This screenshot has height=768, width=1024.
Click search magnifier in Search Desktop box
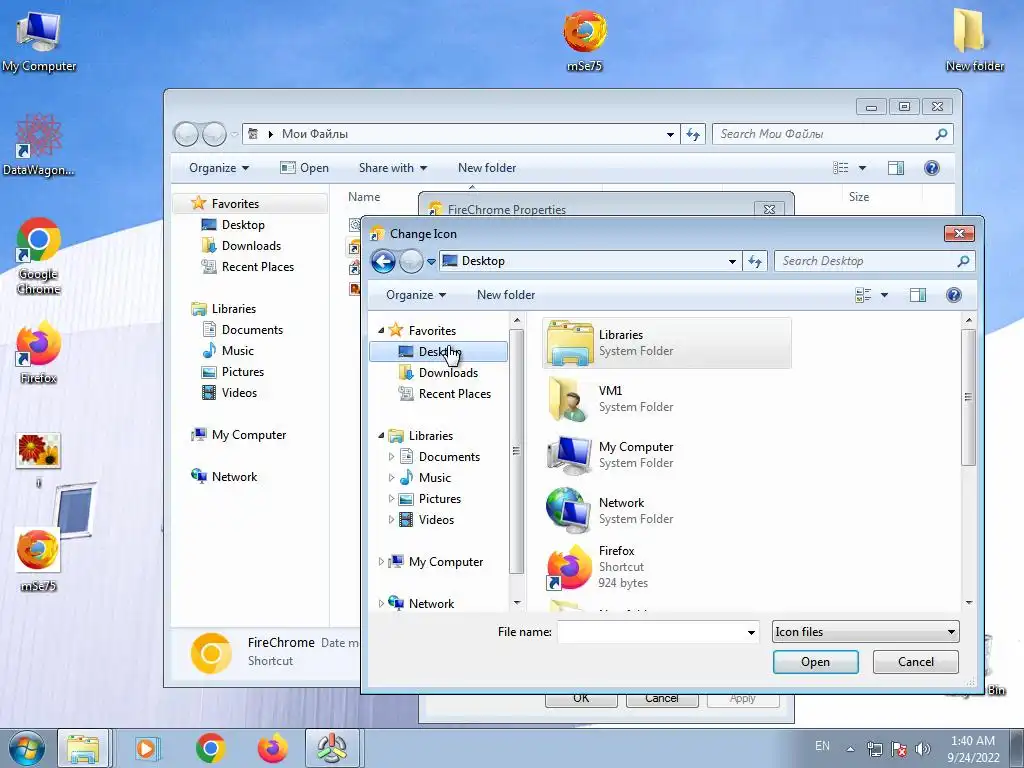tap(963, 261)
